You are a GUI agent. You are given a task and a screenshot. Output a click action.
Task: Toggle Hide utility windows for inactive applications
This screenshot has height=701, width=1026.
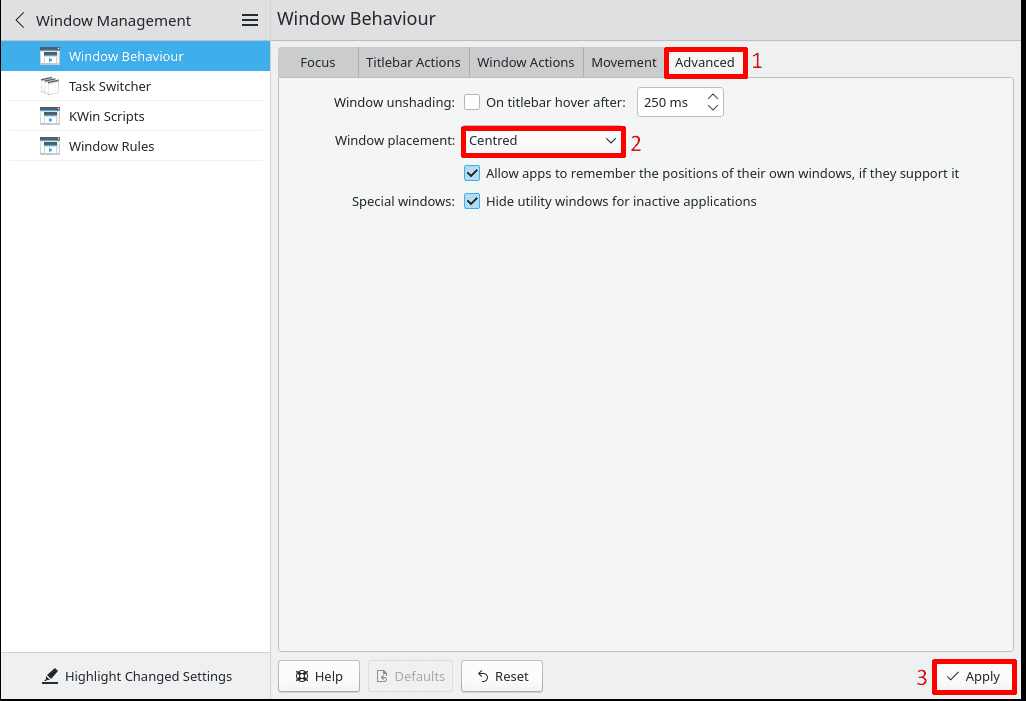(x=472, y=201)
